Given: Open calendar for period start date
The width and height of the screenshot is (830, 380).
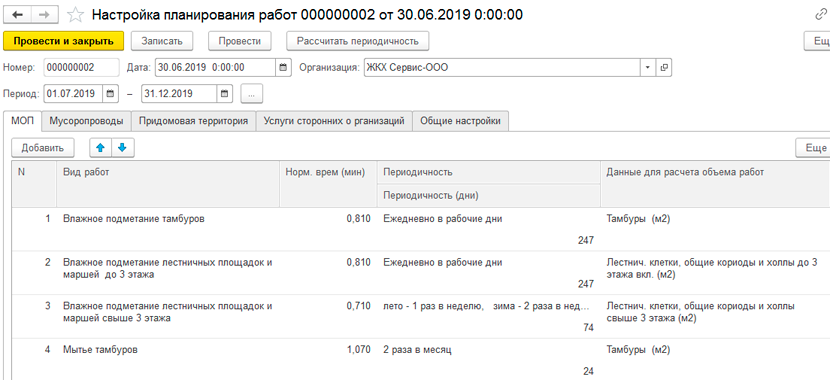Looking at the screenshot, I should pos(110,94).
